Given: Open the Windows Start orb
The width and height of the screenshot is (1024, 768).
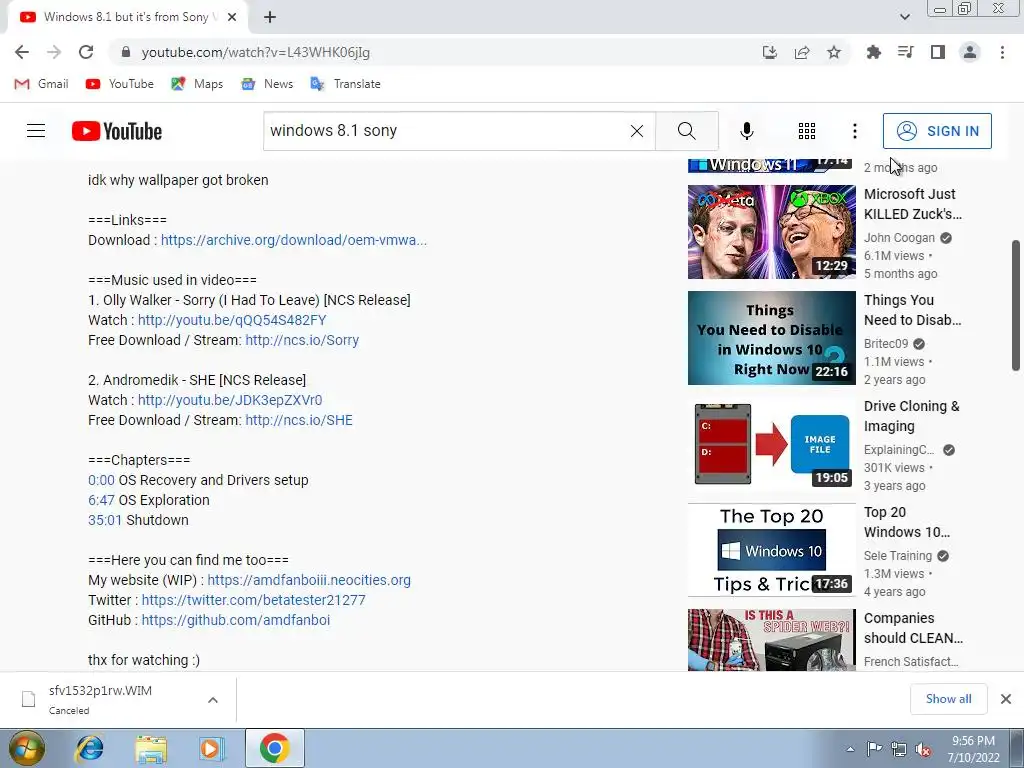Looking at the screenshot, I should [x=25, y=748].
